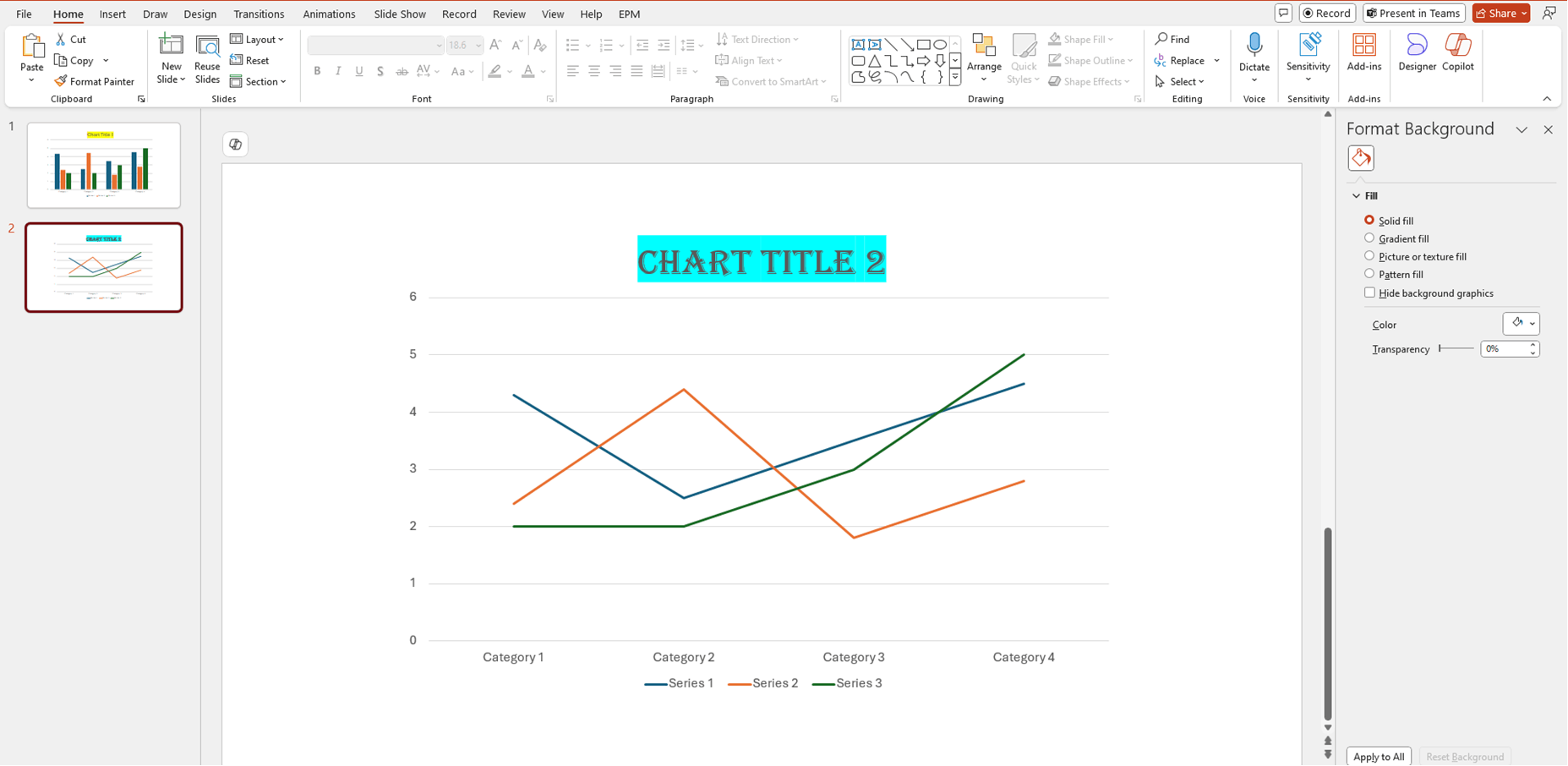Click the Record button at top right
This screenshot has width=1568, height=766.
[1327, 13]
